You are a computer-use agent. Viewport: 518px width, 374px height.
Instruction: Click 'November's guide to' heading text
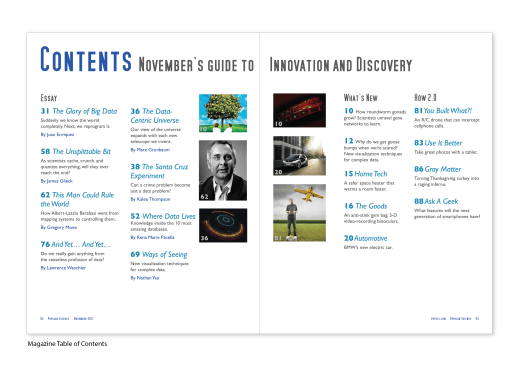tap(196, 65)
